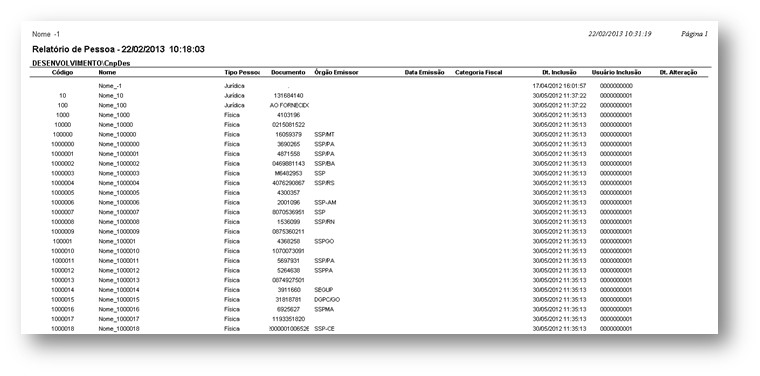This screenshot has width=760, height=376.
Task: Click the Nome_100000 name cell
Action: (x=117, y=134)
